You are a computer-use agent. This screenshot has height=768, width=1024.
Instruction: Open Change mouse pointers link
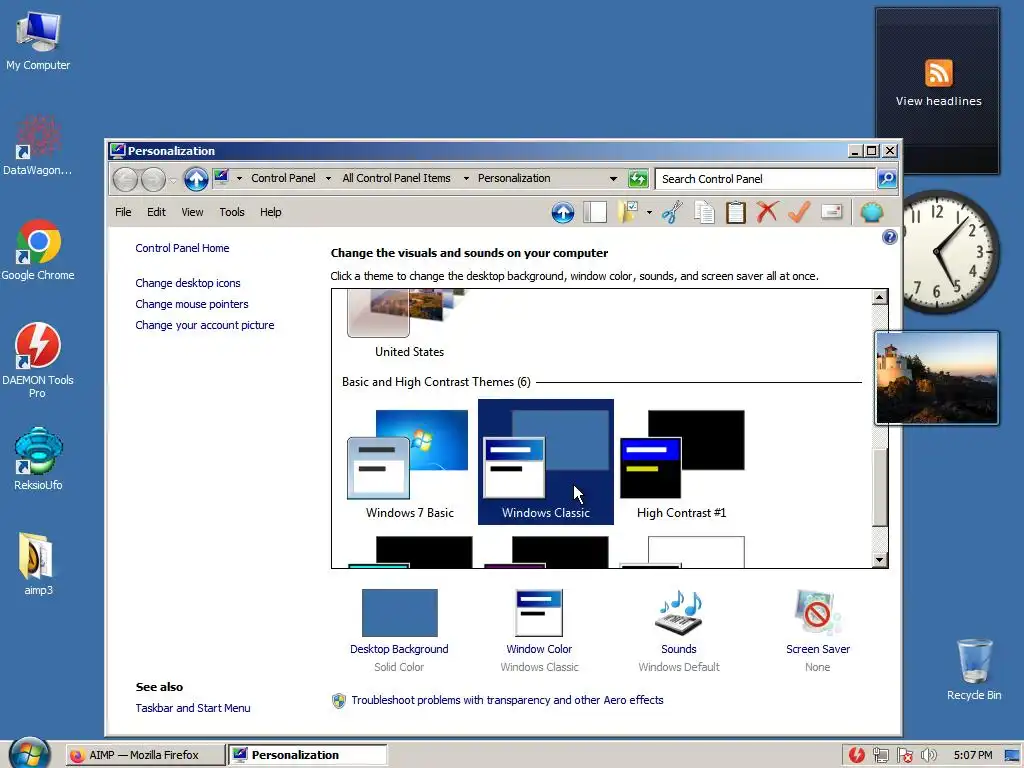[191, 304]
